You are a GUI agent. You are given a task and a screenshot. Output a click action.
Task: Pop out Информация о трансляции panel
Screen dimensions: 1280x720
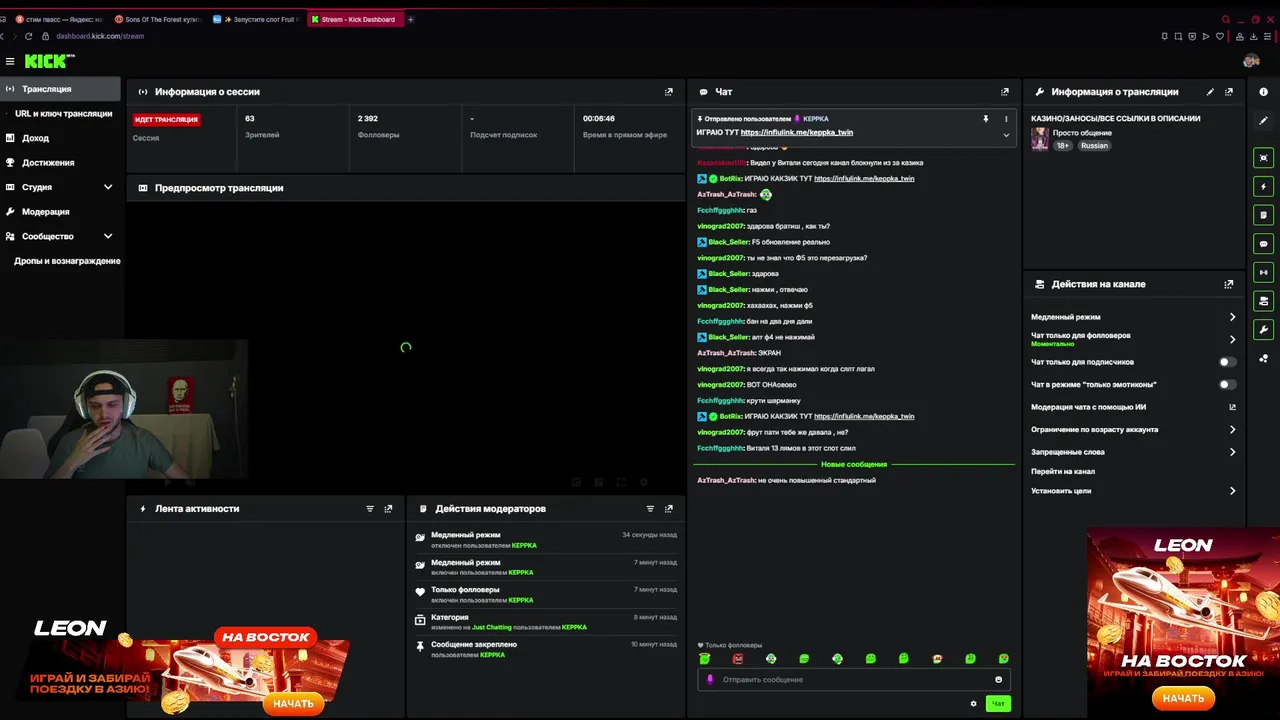click(1229, 92)
